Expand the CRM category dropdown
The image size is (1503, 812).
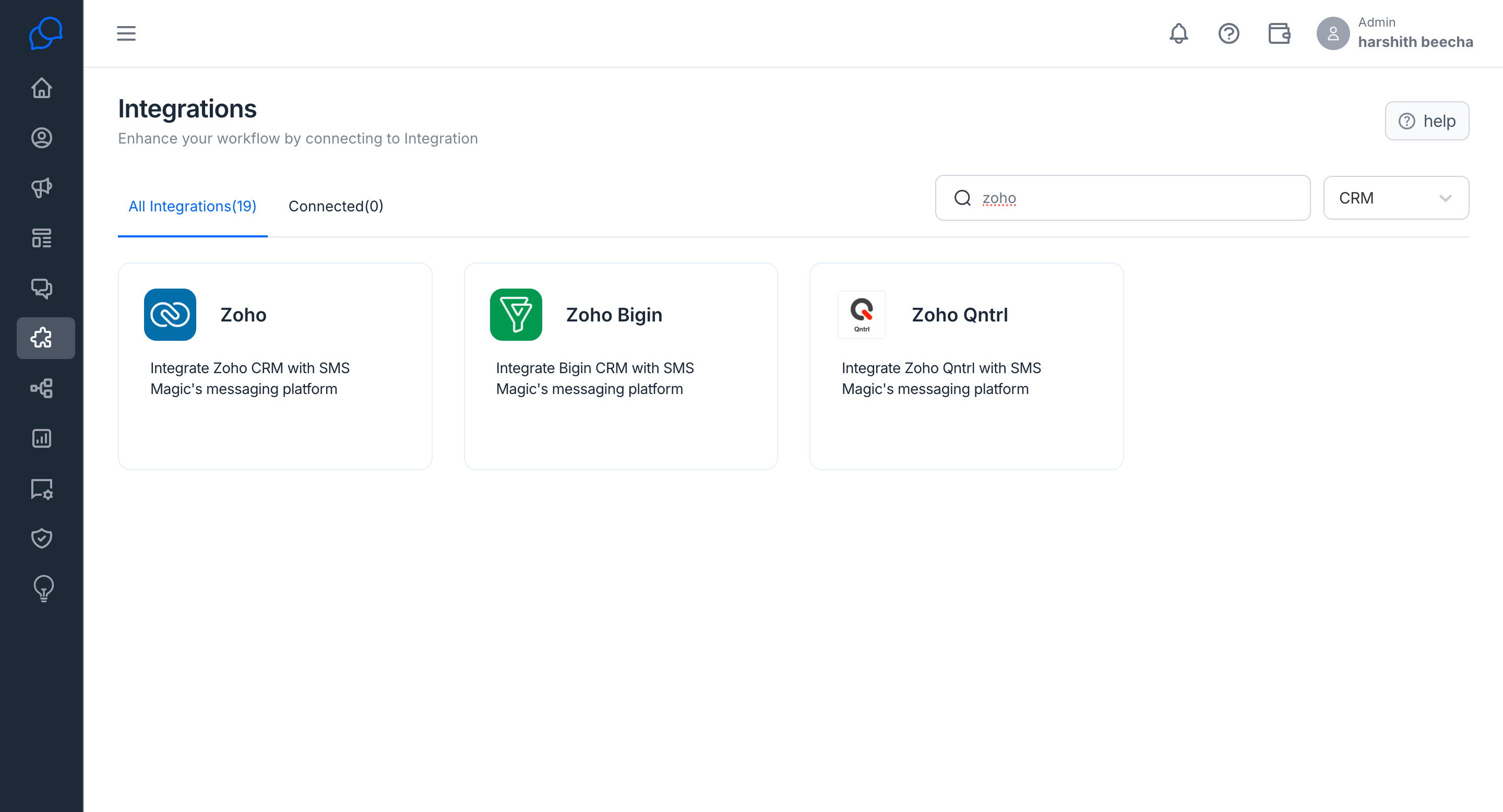click(1395, 198)
